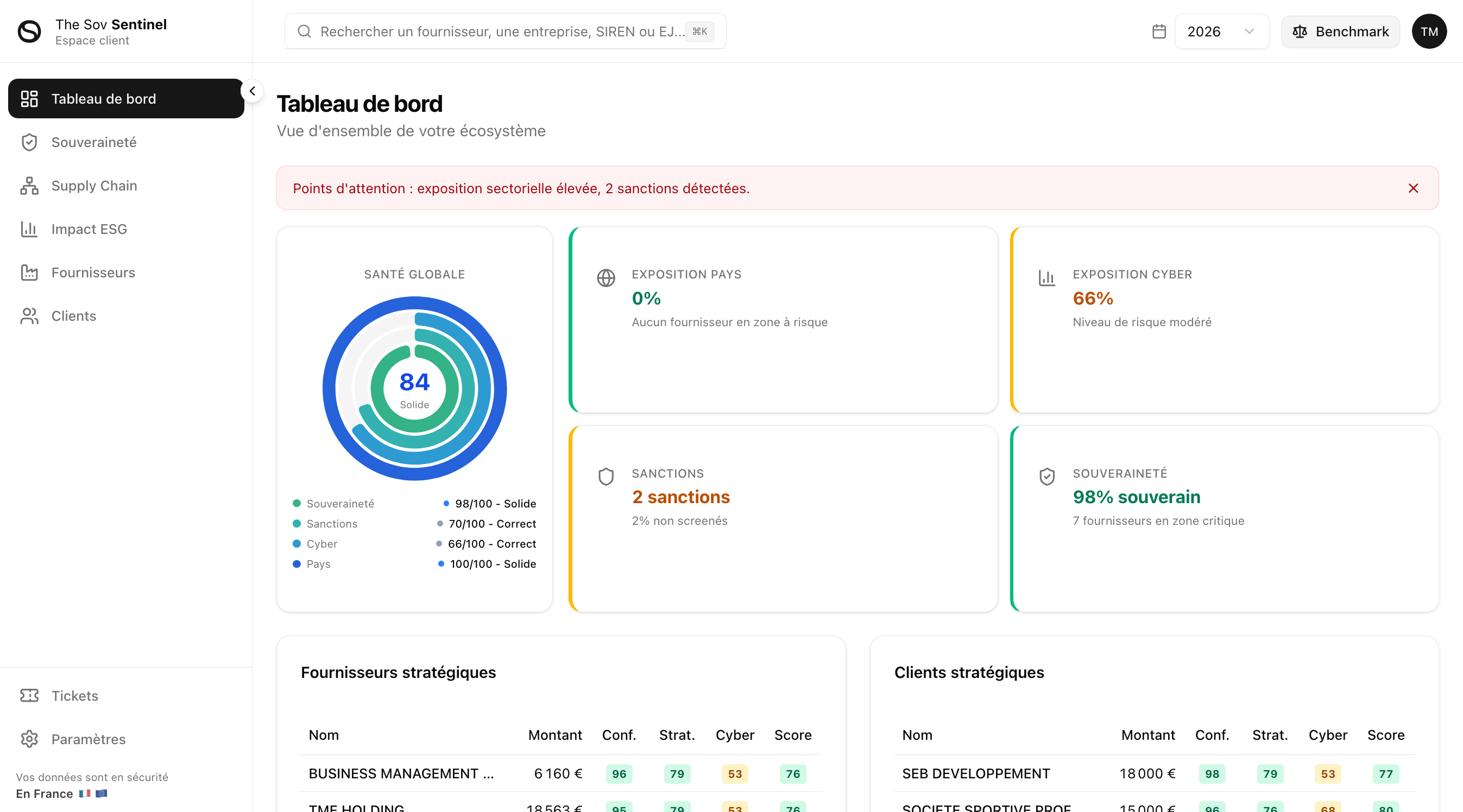This screenshot has width=1463, height=812.
Task: Open SEB DEVELOPPEMENT client row
Action: [1155, 773]
